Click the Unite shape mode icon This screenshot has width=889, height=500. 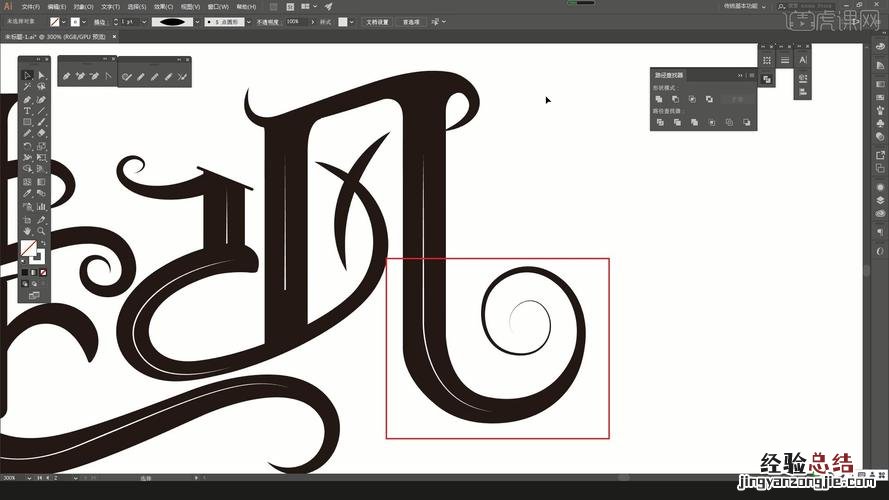(x=660, y=99)
